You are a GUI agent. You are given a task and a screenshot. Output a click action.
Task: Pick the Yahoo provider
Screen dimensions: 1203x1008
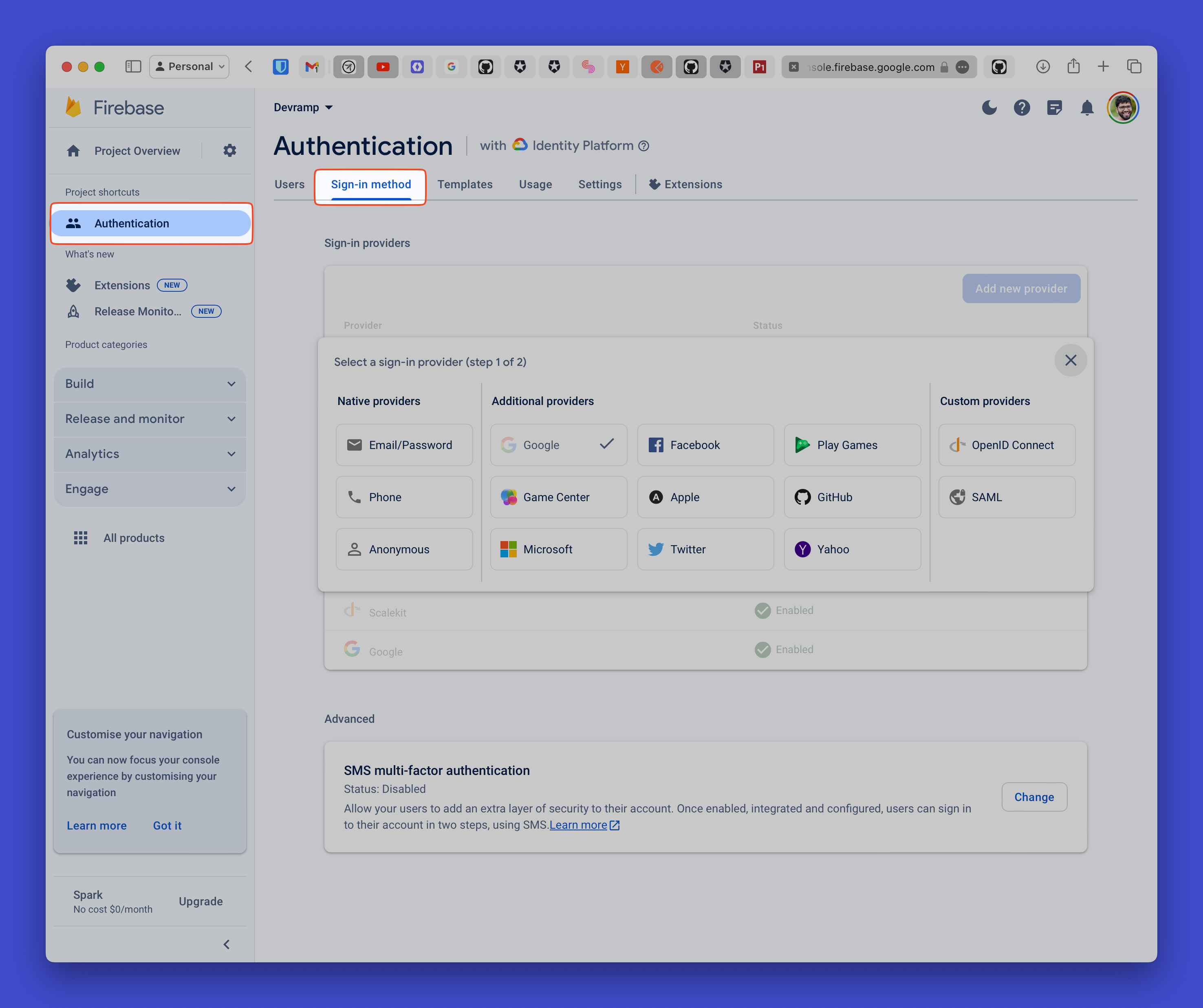coord(852,549)
